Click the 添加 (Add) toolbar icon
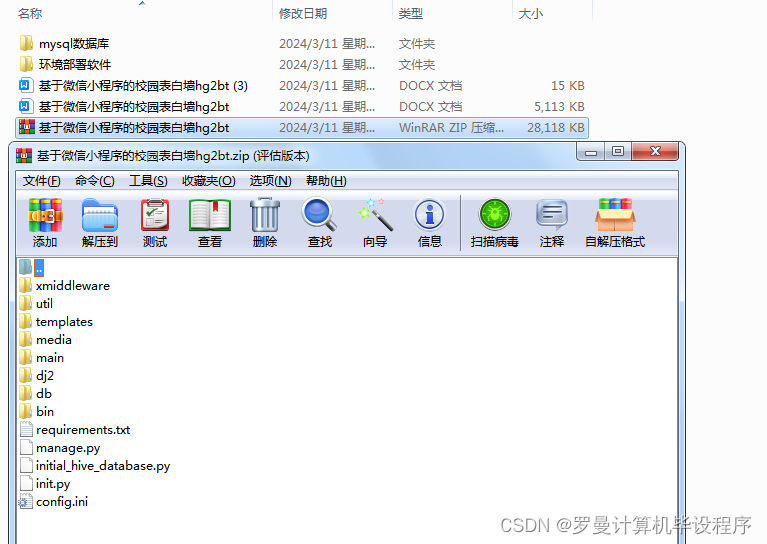 [x=45, y=215]
